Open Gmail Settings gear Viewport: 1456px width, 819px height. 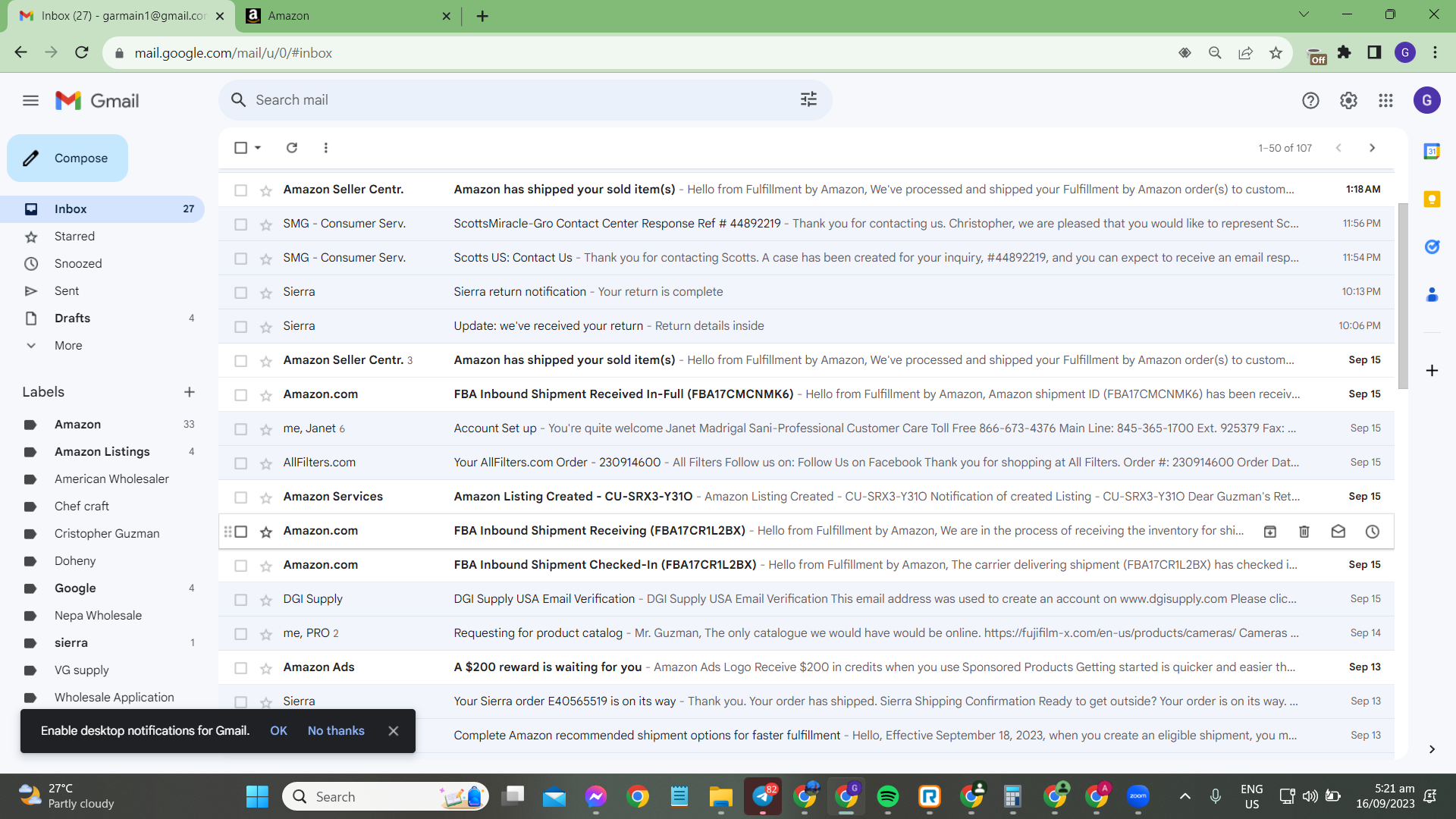click(1348, 100)
